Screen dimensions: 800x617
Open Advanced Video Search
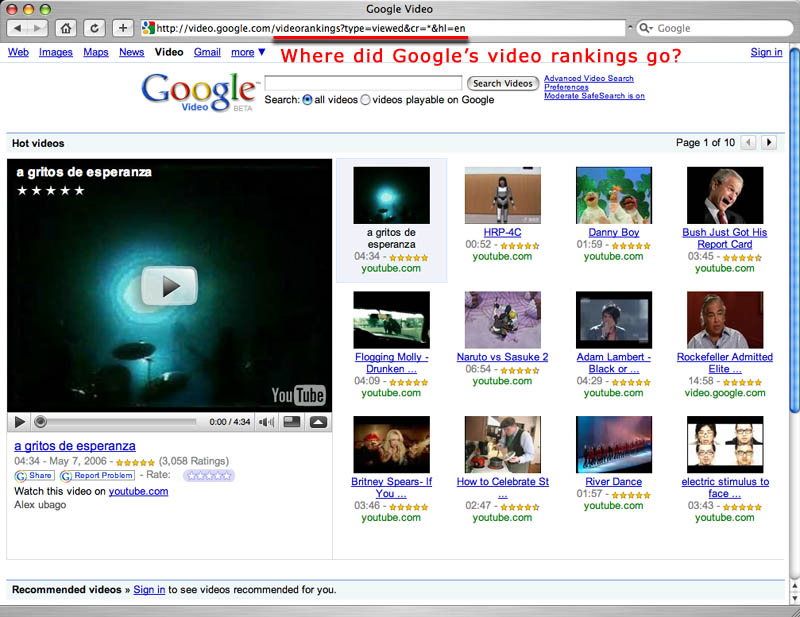pos(589,78)
